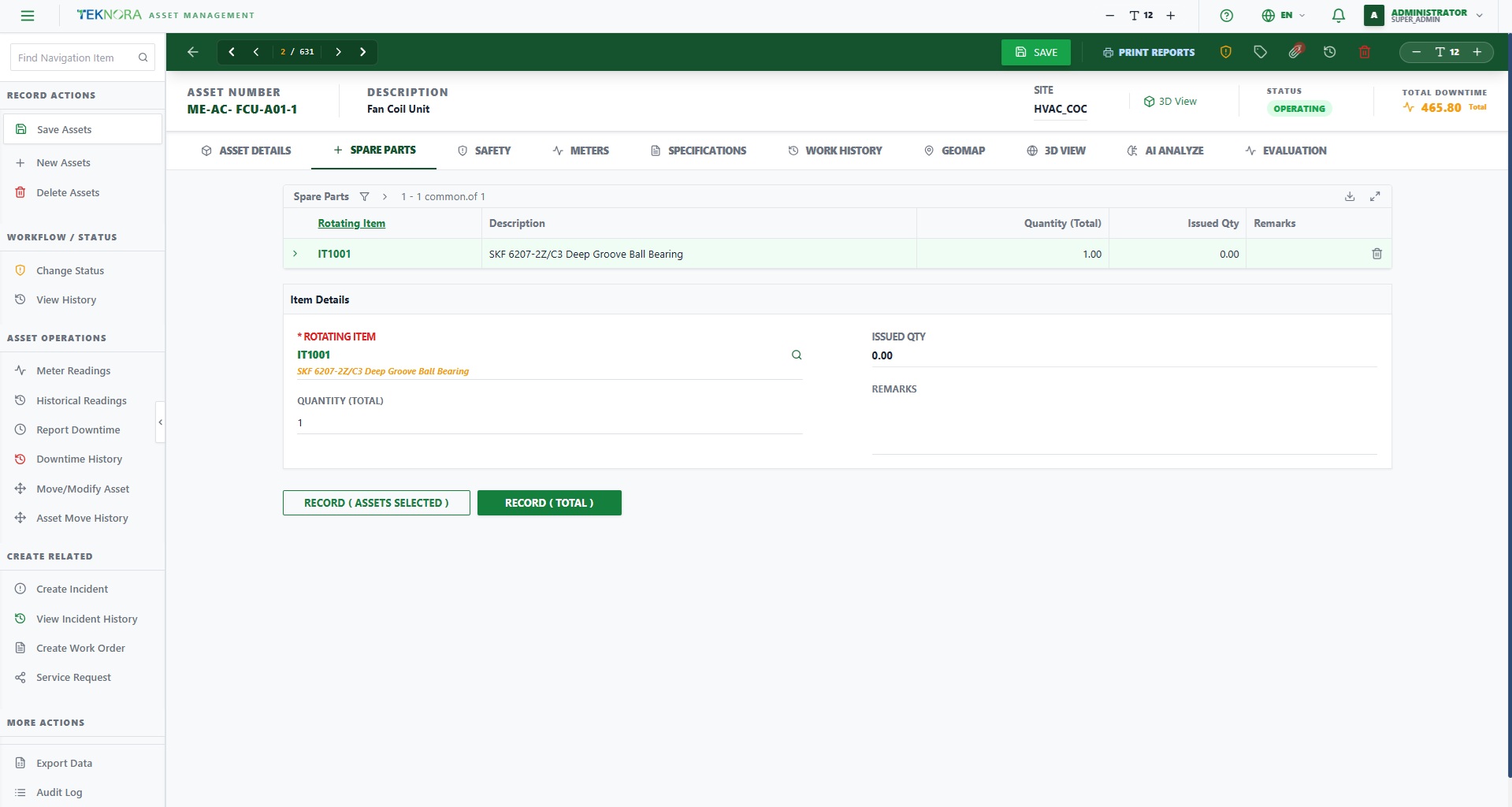Screen dimensions: 1512x807
Task: Increase font size in top header
Action: click(x=1171, y=16)
